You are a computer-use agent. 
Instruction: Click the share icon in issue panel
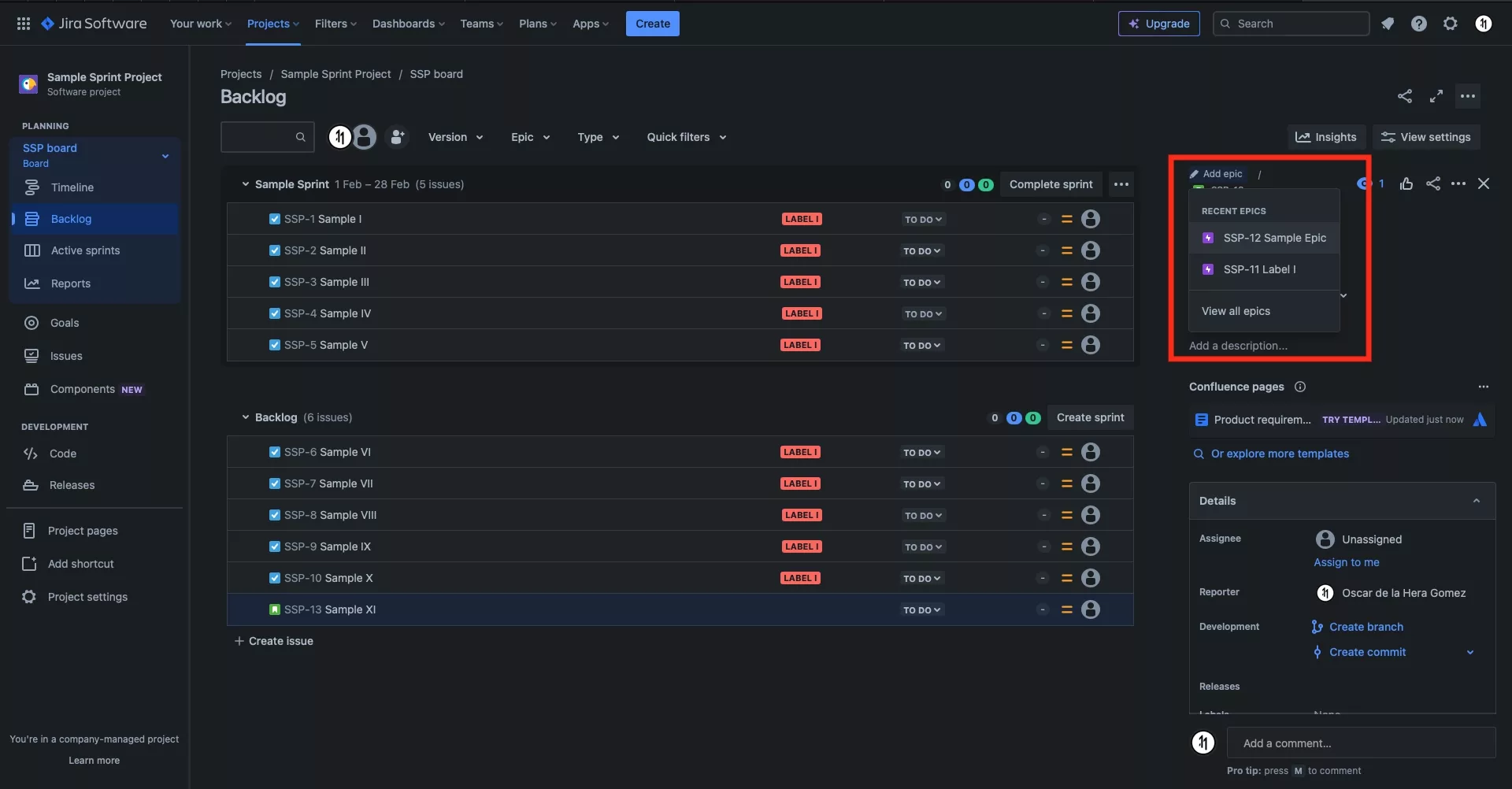pyautogui.click(x=1433, y=183)
